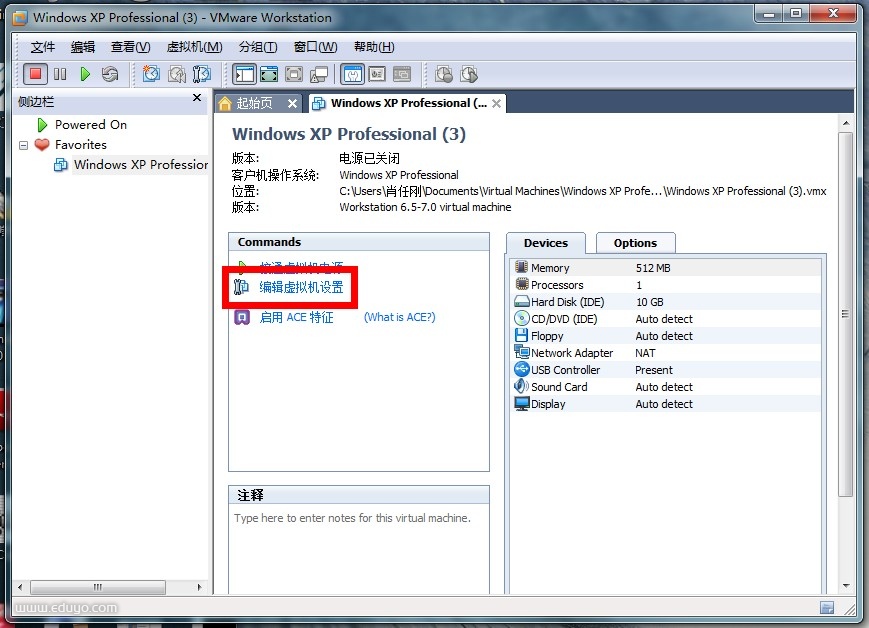Viewport: 869px width, 628px height.
Task: Click 编辑虚拟机设置 link
Action: coord(301,288)
